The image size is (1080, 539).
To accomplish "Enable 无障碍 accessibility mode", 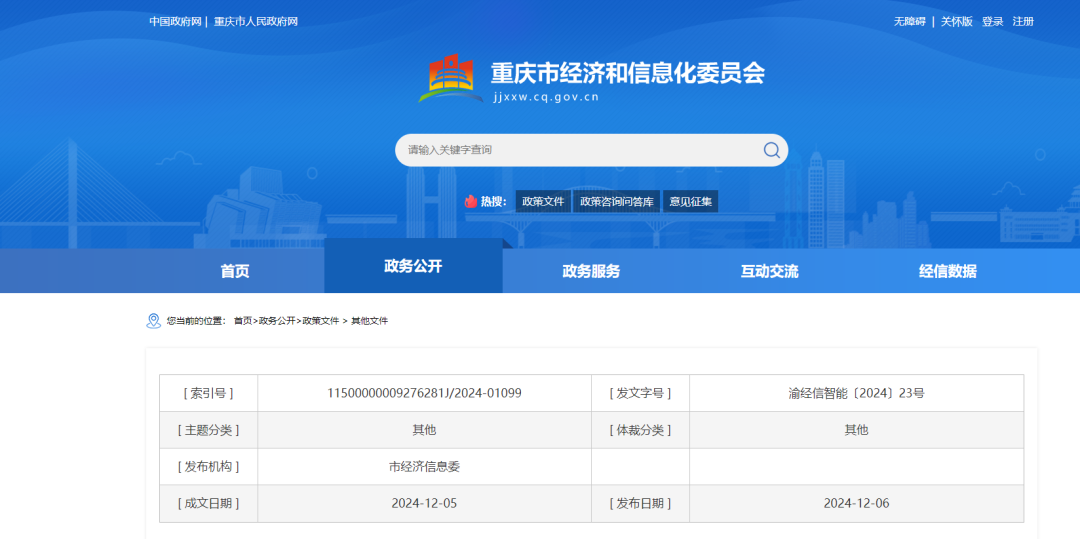I will (909, 21).
